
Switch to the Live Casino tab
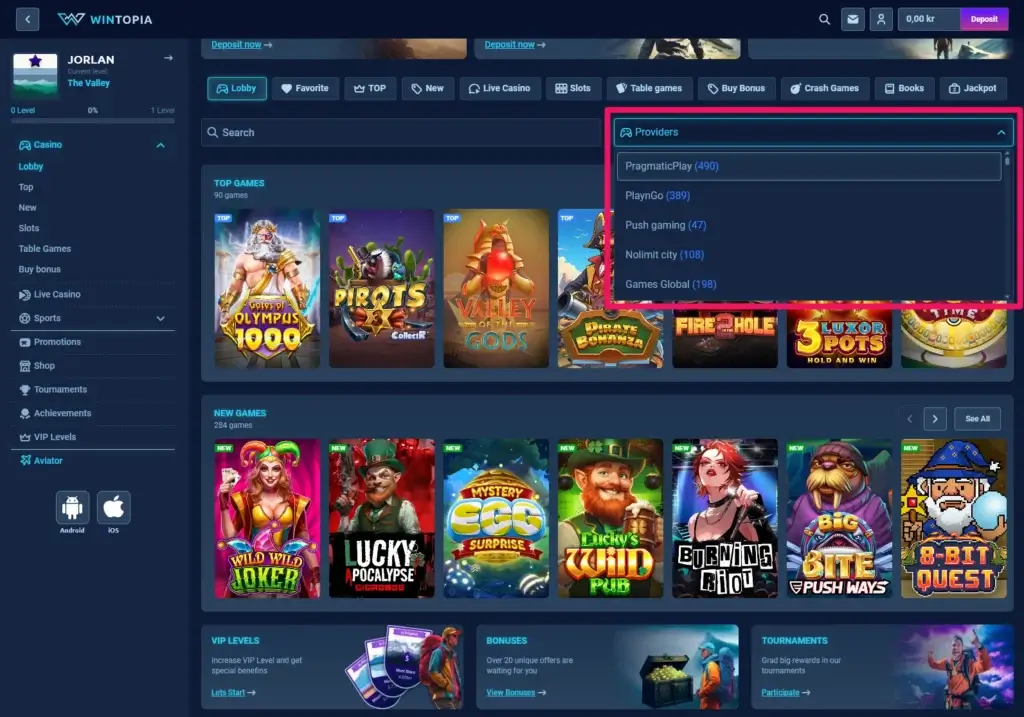click(500, 88)
